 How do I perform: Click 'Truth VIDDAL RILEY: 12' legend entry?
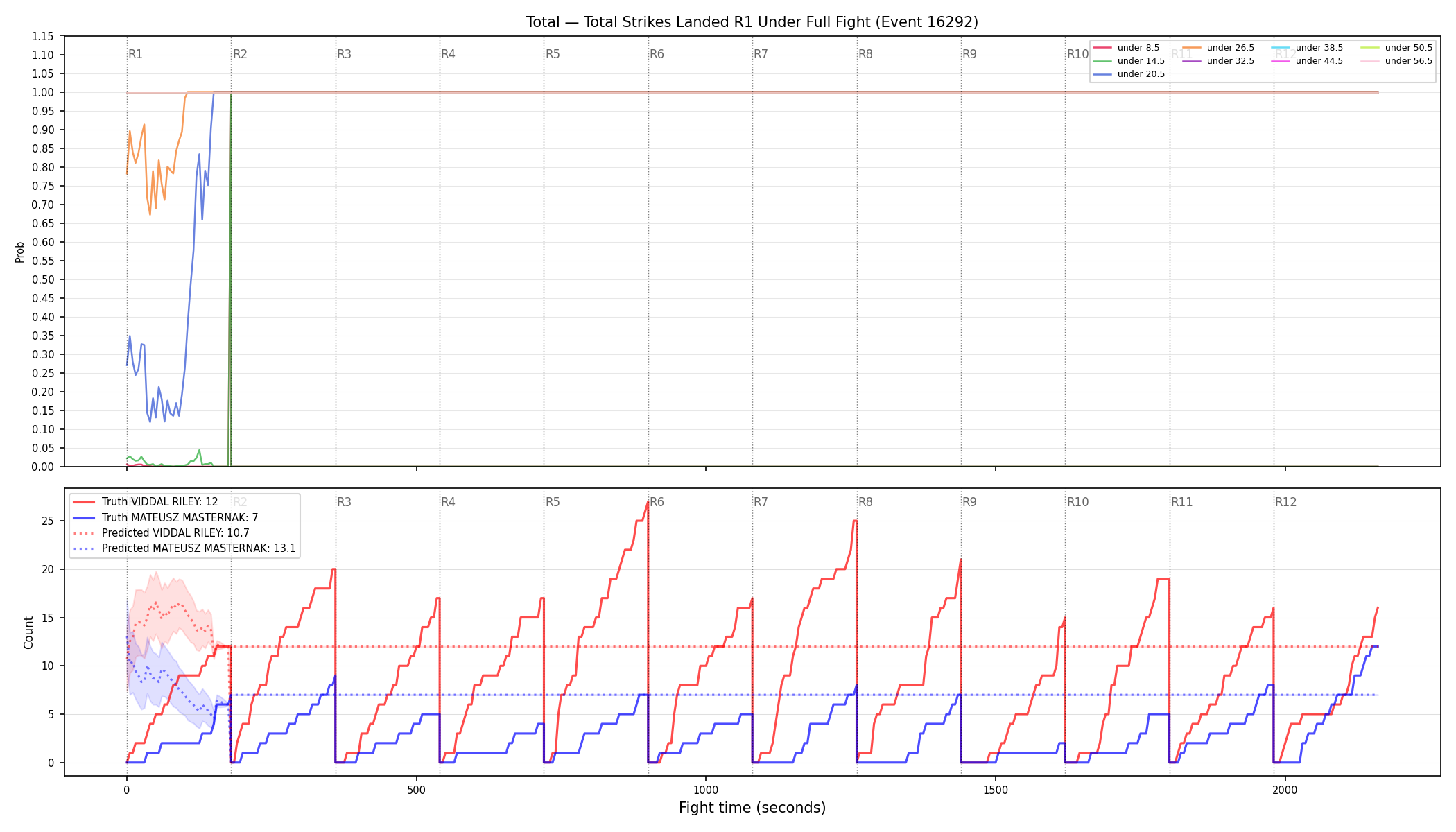point(146,502)
